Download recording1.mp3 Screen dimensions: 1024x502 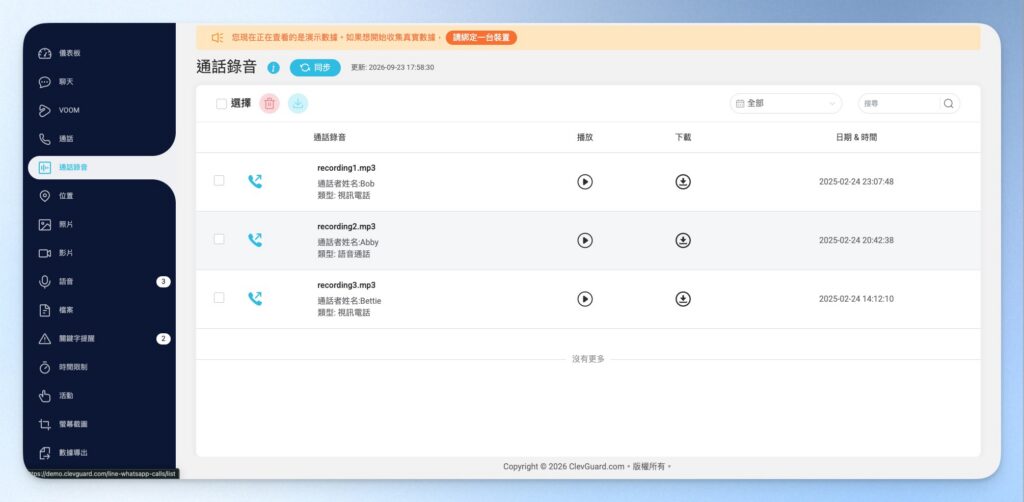(x=683, y=182)
